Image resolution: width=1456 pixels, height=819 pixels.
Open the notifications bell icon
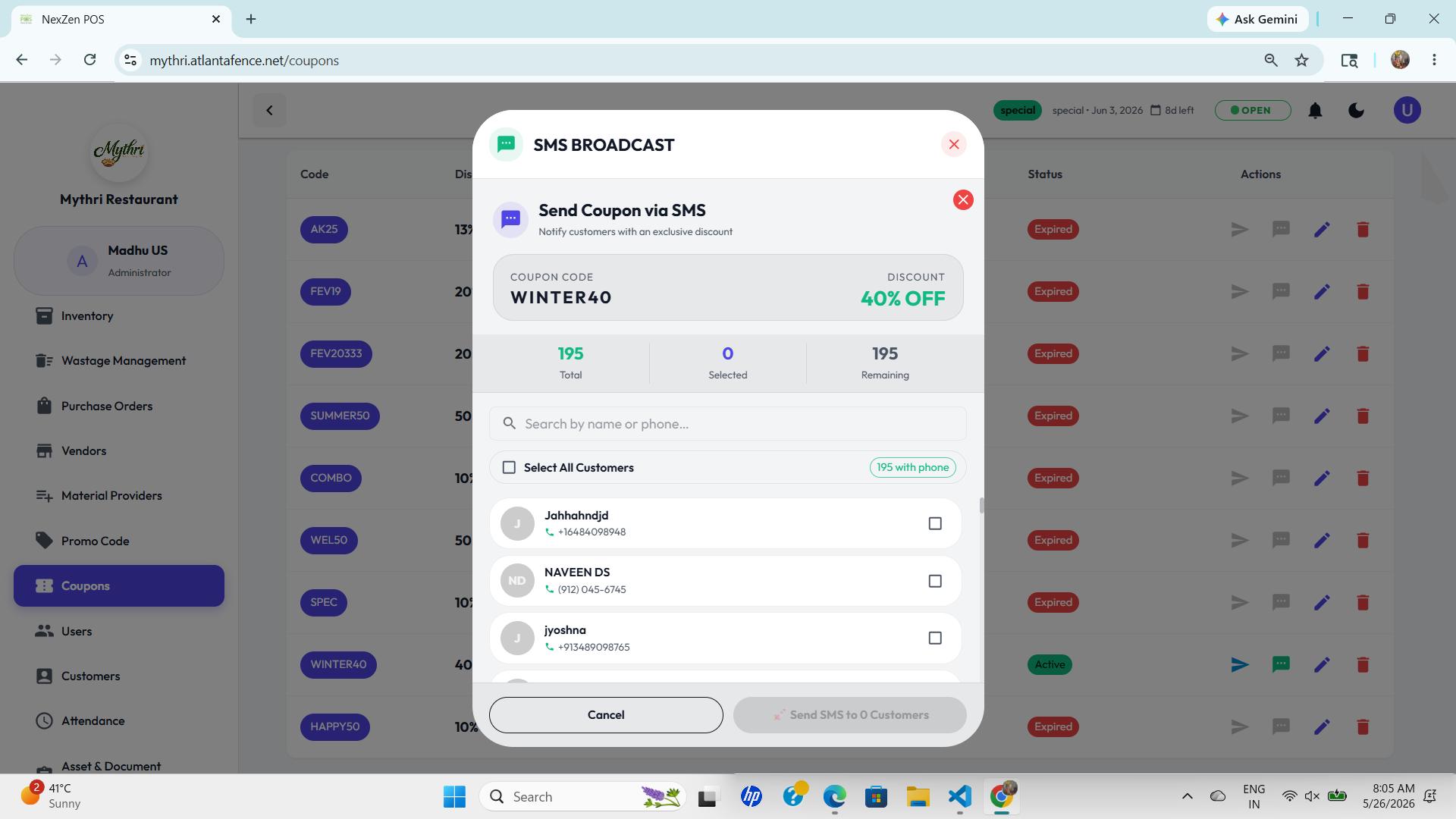1315,111
